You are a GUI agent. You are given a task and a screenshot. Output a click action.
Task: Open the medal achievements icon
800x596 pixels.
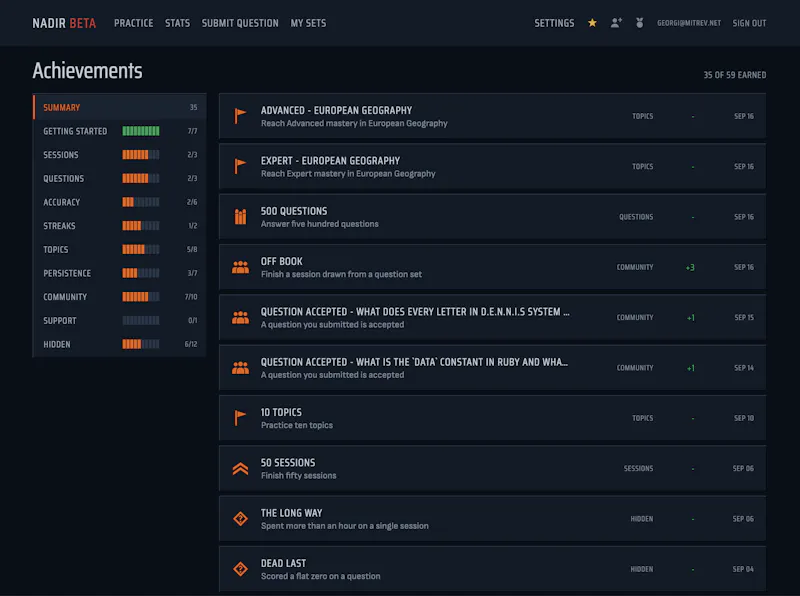pos(639,23)
